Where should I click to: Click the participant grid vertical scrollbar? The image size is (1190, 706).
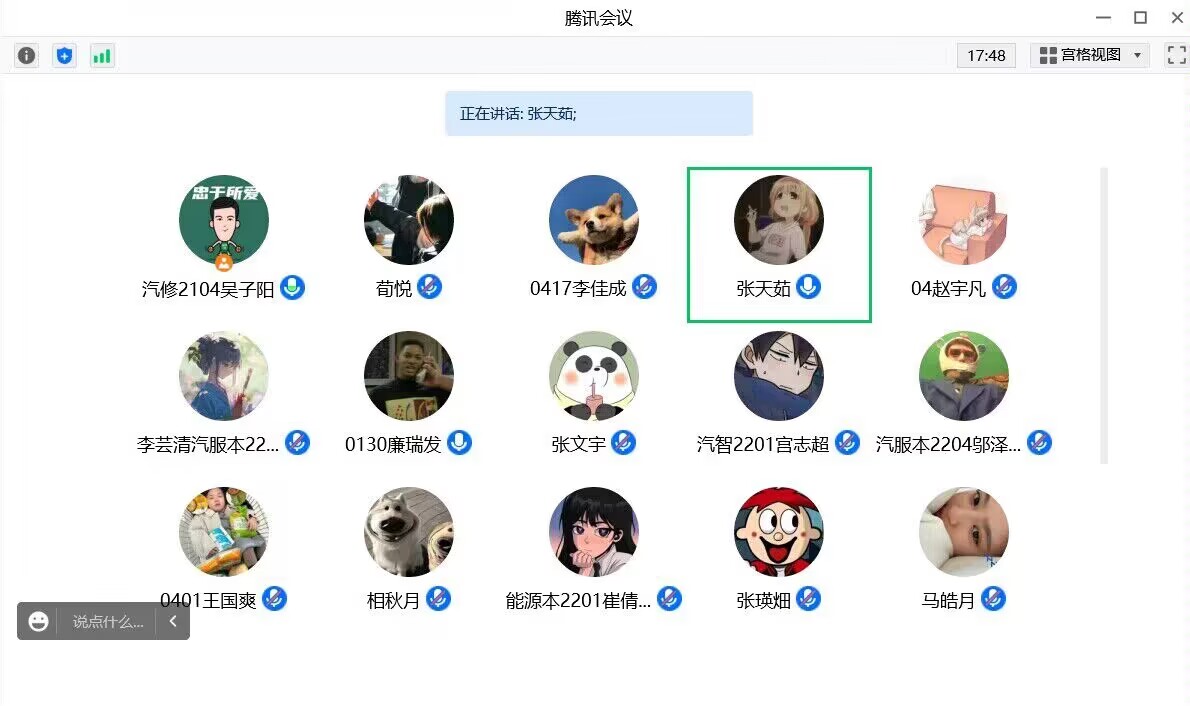[1104, 316]
